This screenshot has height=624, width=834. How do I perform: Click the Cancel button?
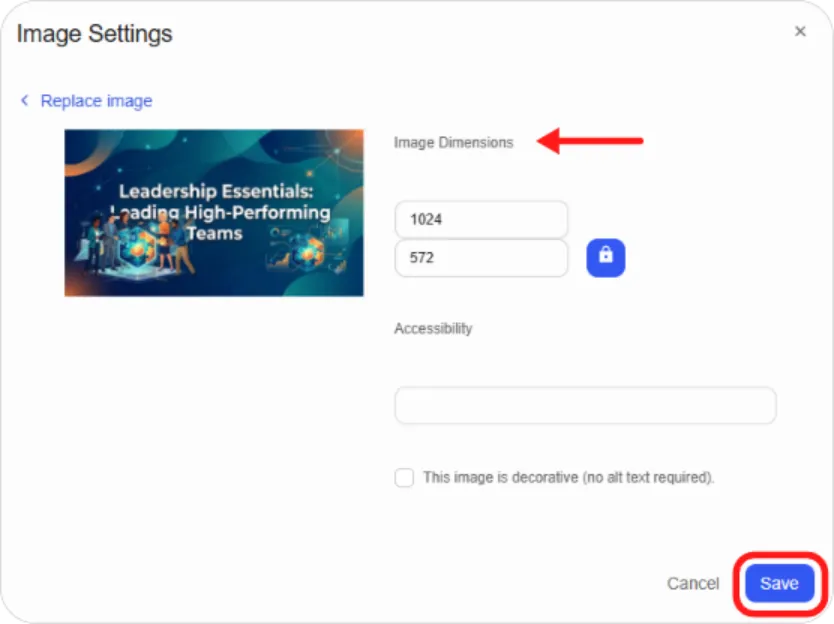pos(693,584)
